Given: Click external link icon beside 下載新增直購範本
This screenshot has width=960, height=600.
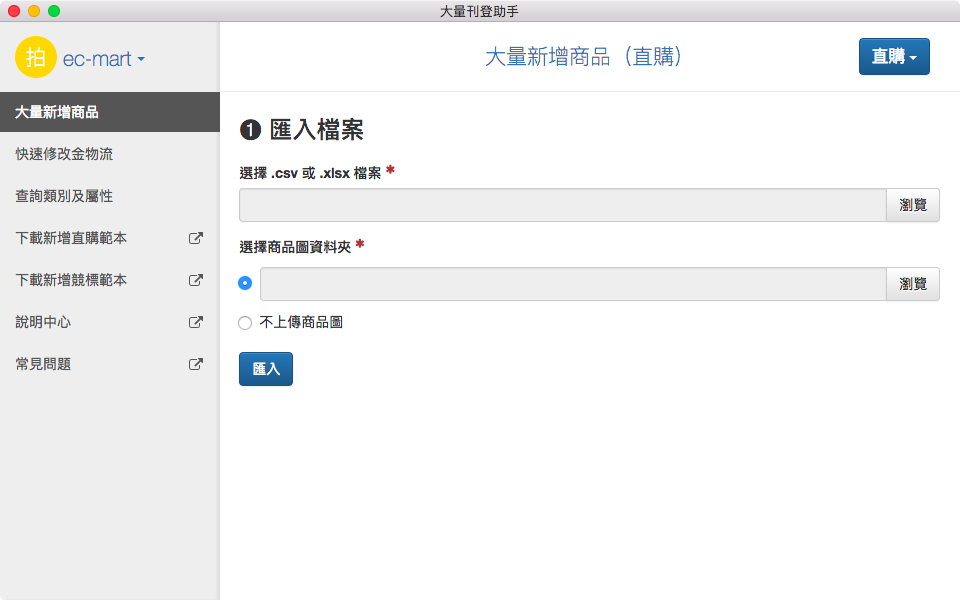Looking at the screenshot, I should click(196, 239).
